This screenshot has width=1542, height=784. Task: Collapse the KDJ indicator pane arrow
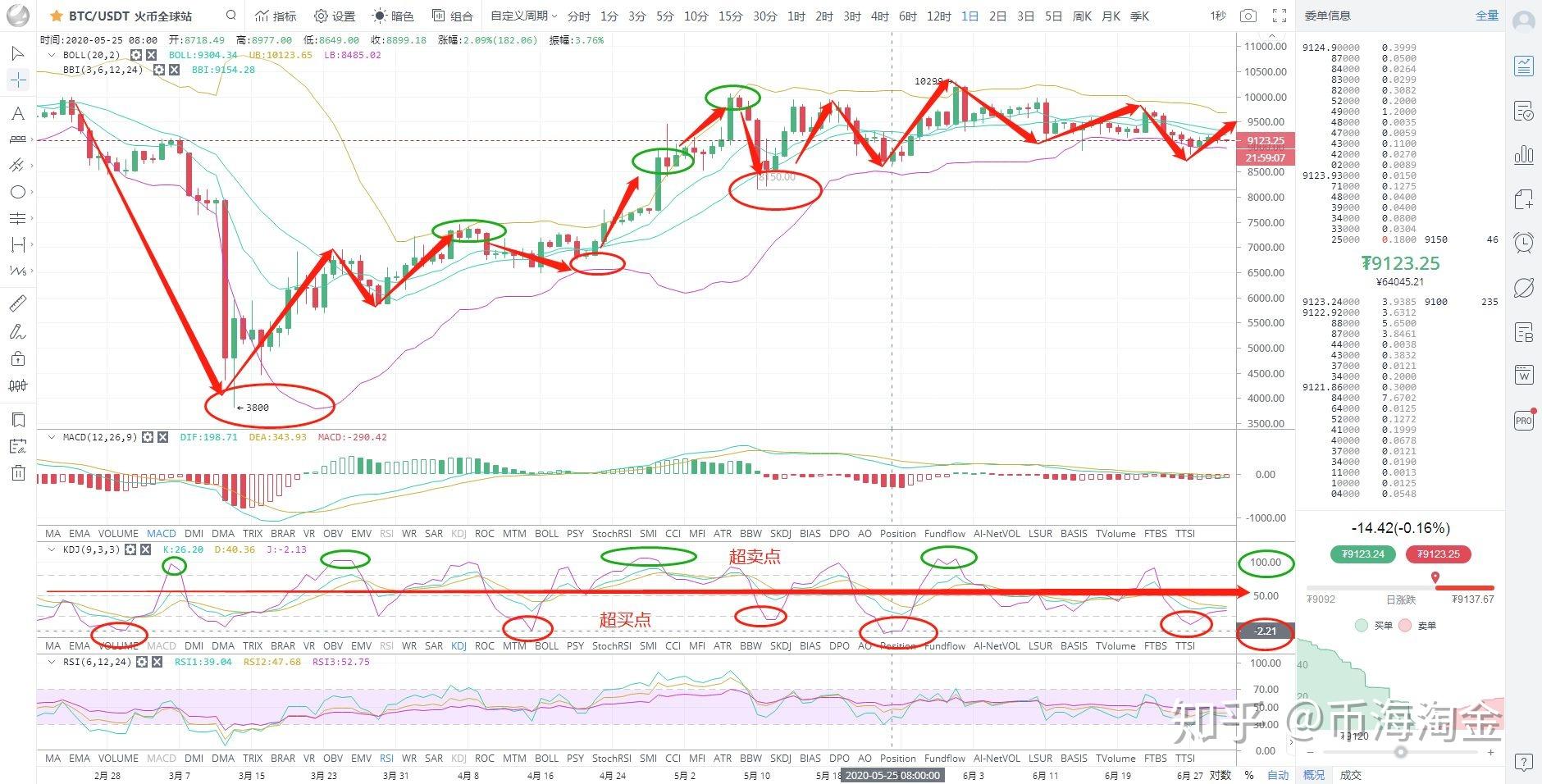[52, 549]
